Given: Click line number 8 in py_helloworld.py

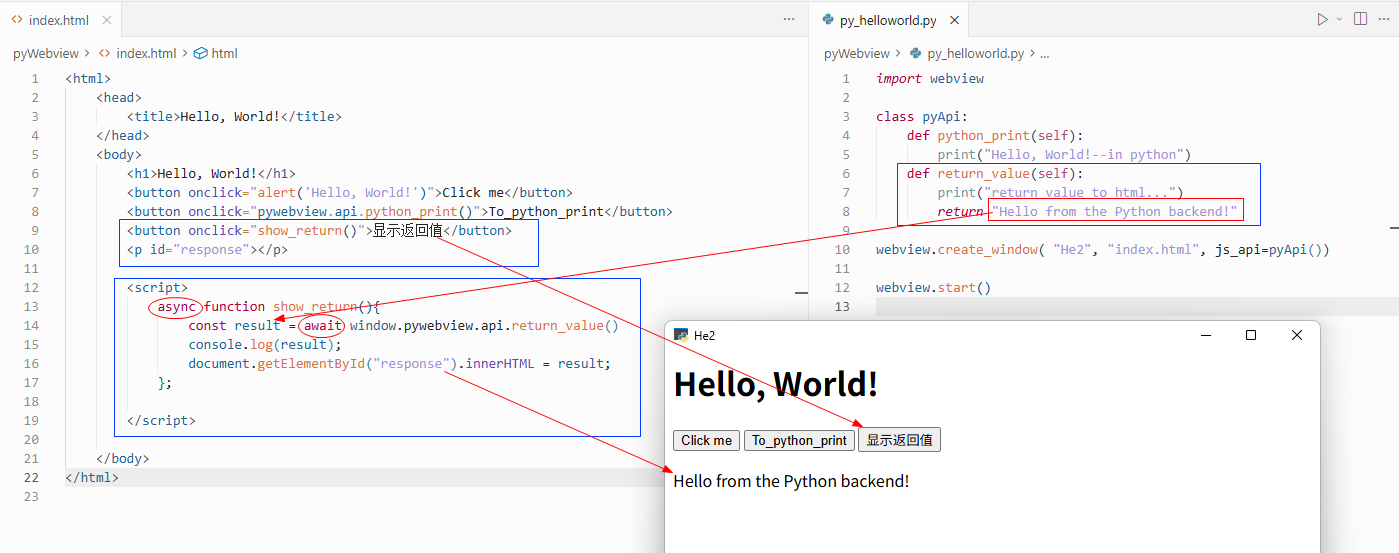Looking at the screenshot, I should 846,211.
